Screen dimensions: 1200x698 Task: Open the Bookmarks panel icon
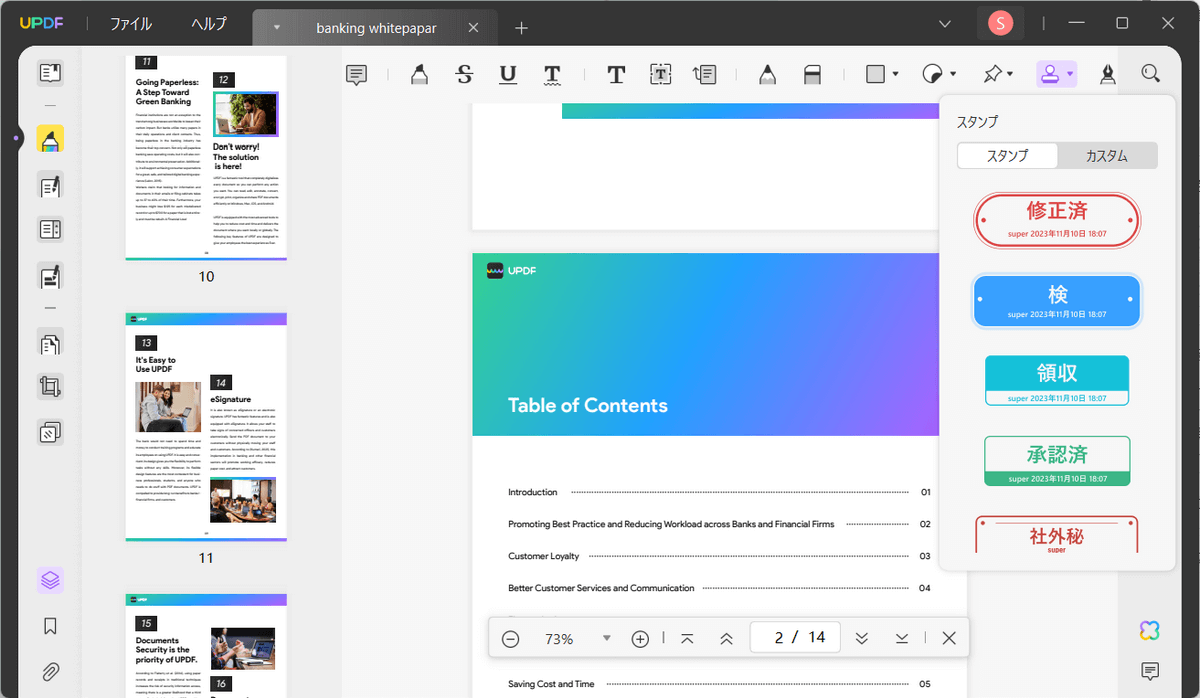pos(50,626)
